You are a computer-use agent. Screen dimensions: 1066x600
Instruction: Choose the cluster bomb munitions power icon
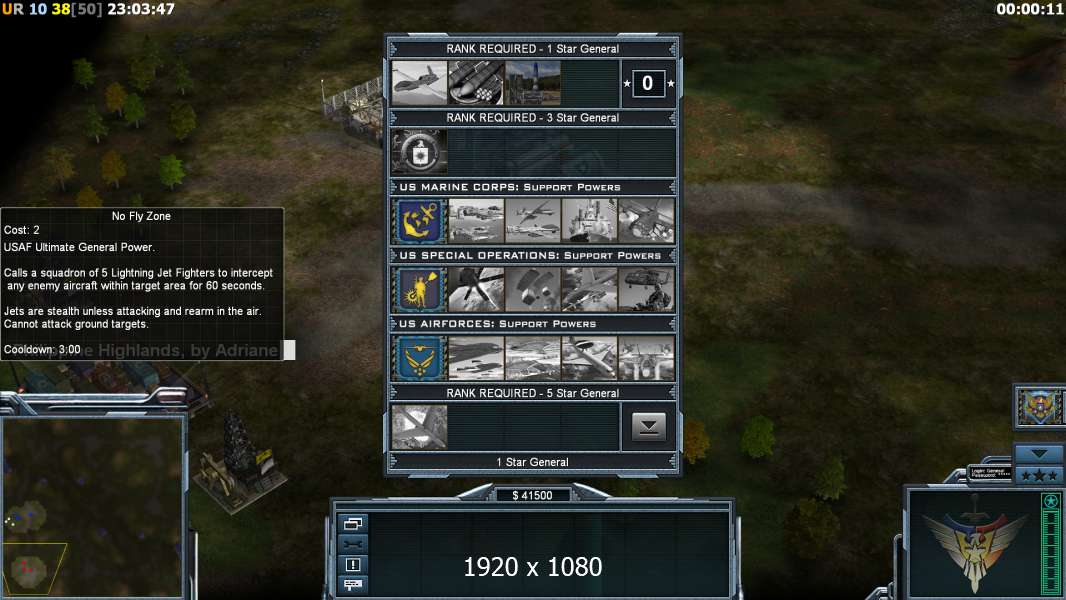tap(477, 83)
